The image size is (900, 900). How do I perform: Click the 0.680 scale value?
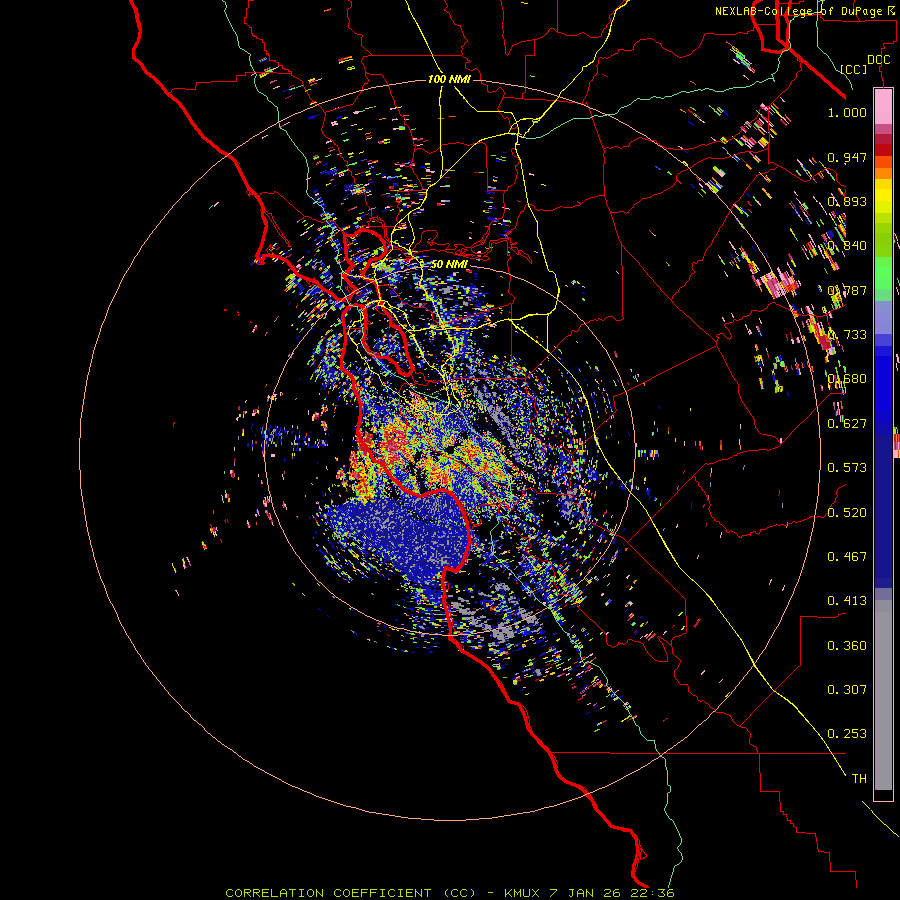pyautogui.click(x=847, y=378)
